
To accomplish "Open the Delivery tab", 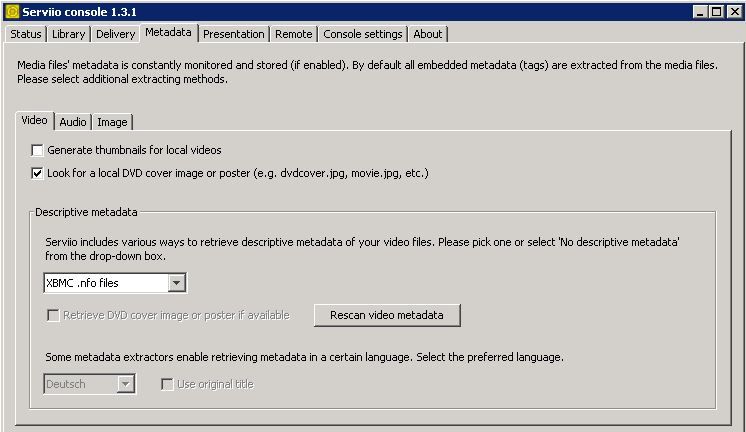I will (116, 34).
